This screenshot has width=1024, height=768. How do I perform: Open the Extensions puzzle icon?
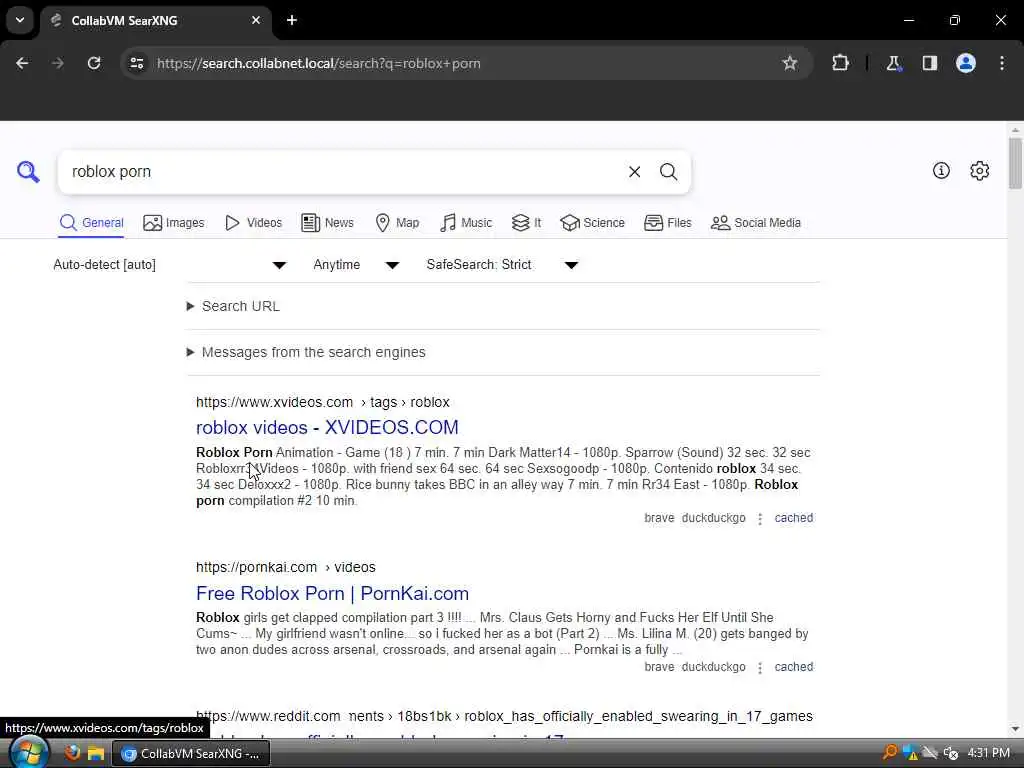tap(840, 63)
